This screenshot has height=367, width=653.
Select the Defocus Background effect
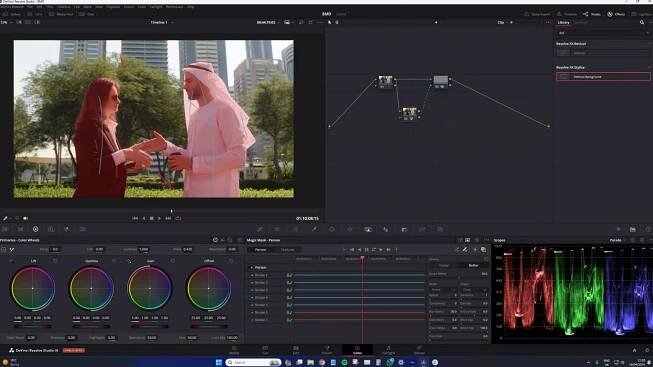click(603, 77)
